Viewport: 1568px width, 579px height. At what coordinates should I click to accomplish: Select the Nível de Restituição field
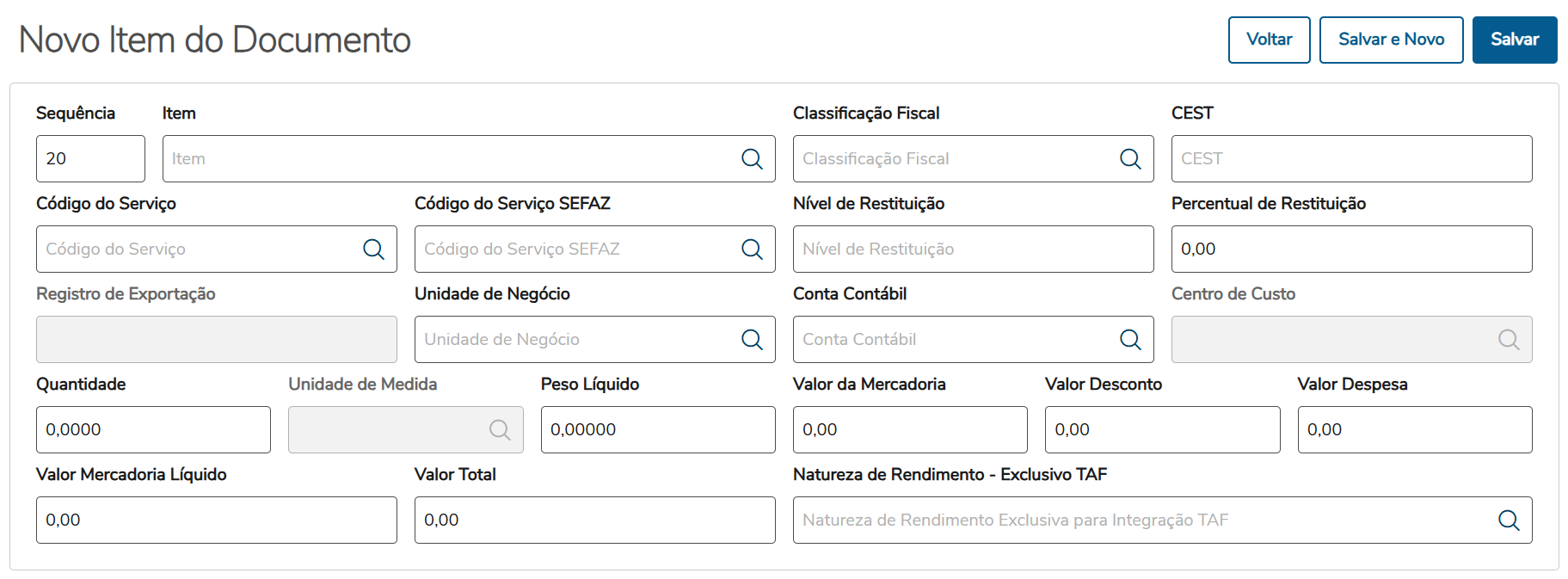972,249
